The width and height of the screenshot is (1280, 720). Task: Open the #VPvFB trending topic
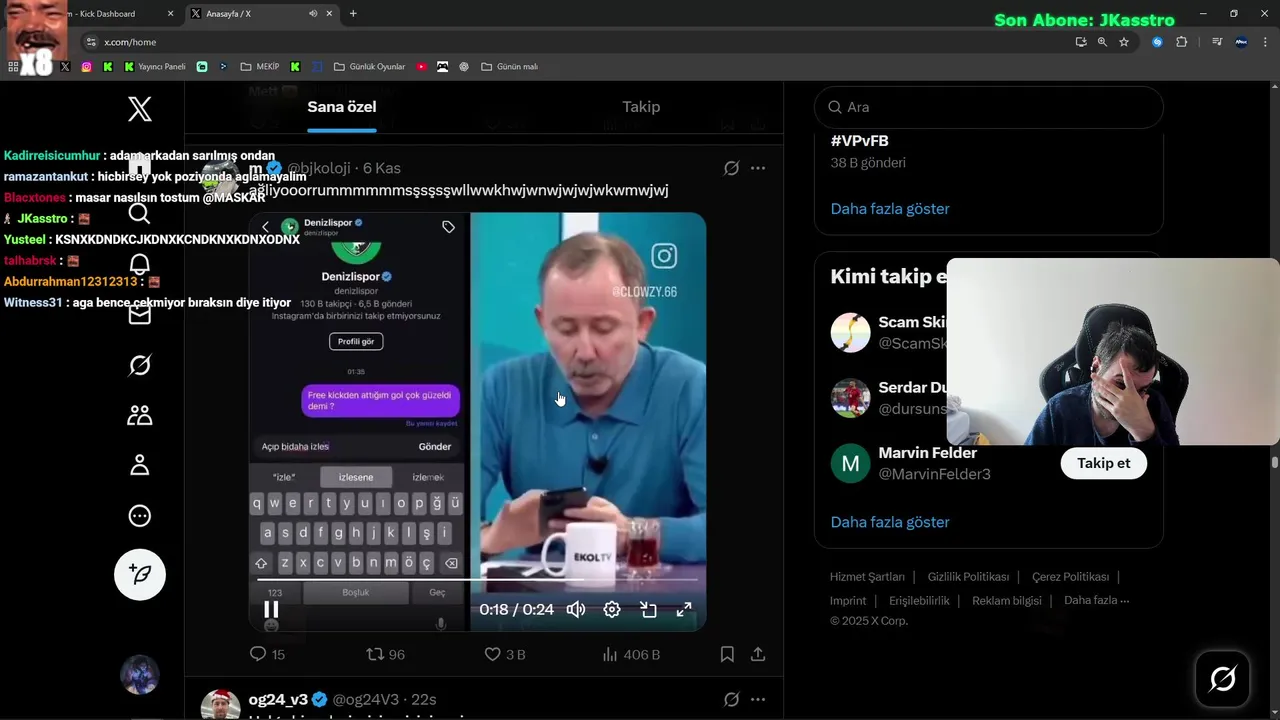(860, 141)
